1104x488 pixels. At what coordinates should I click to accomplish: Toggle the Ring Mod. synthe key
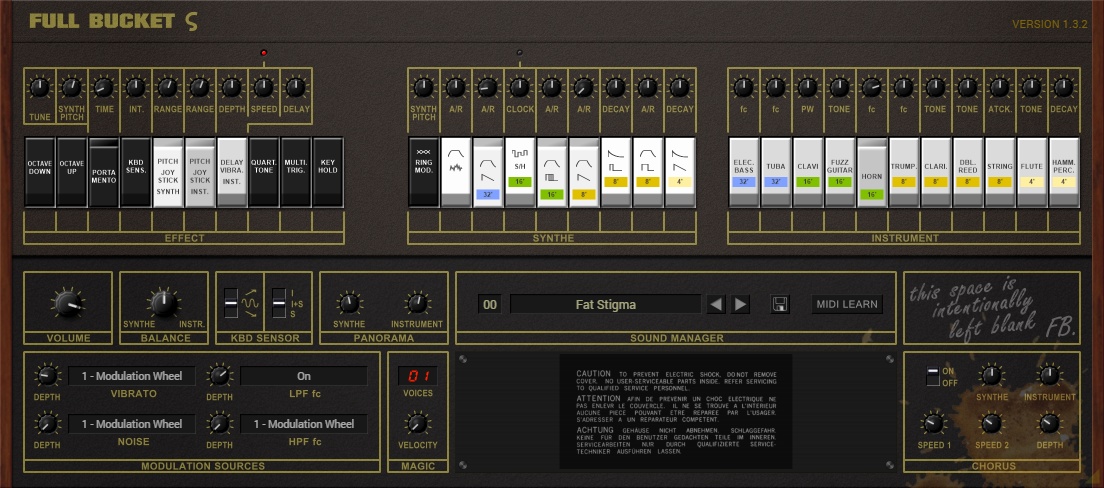(x=423, y=172)
